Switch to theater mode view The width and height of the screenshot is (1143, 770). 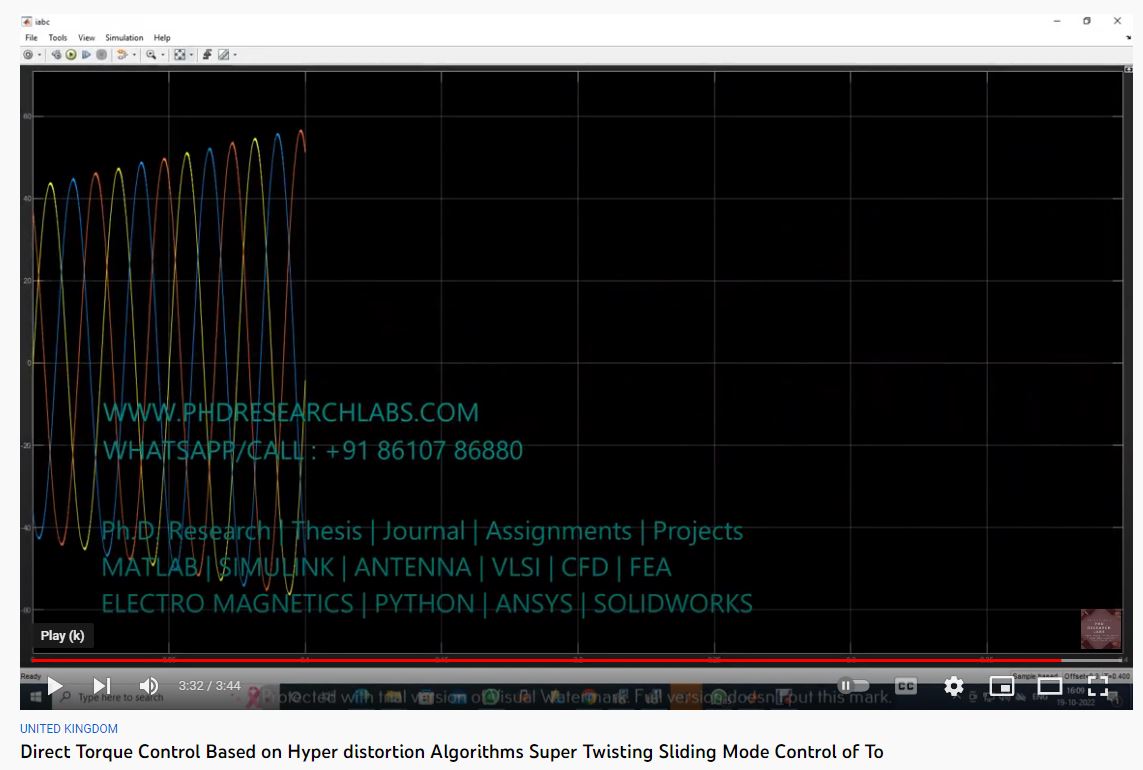coord(1049,686)
